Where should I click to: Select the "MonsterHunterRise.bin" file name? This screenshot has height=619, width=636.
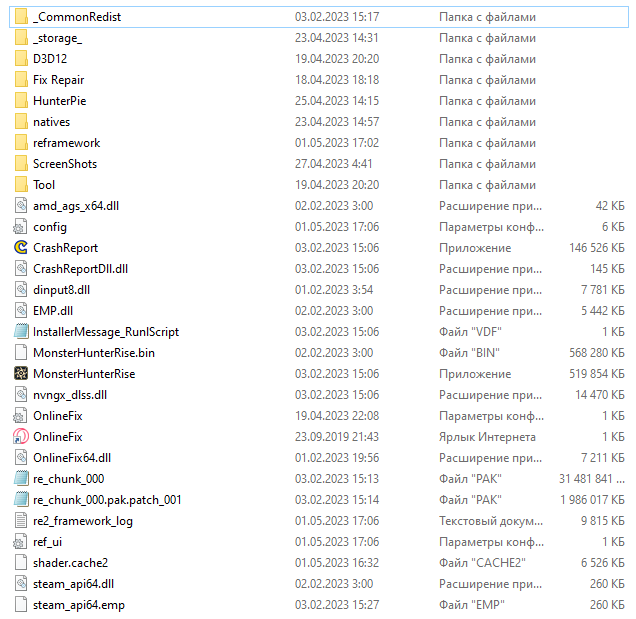[94, 353]
